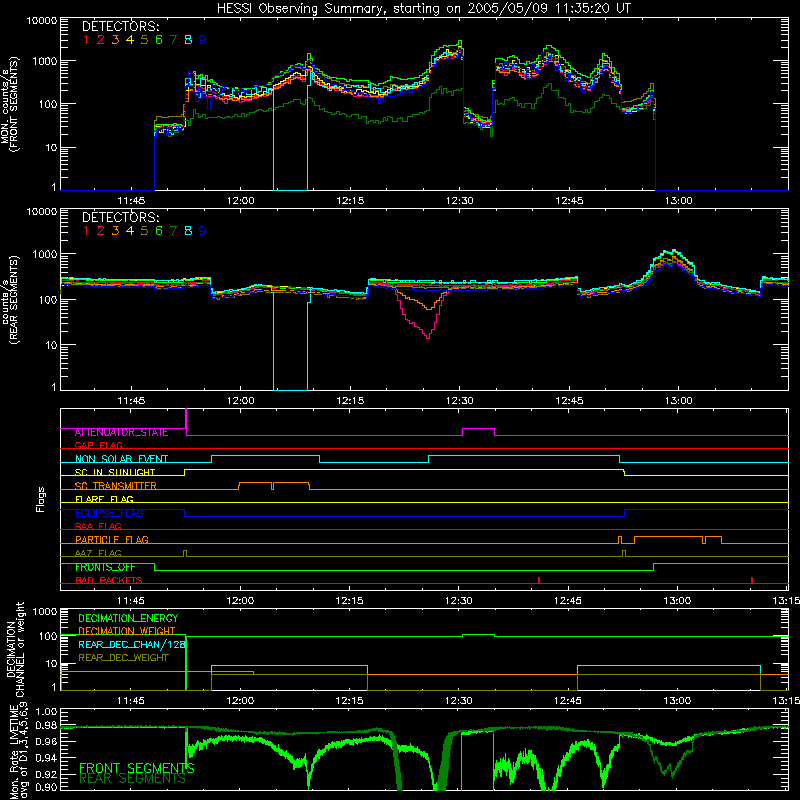Click '12:45' tick under rear segments plot
Viewport: 800px width, 800px height.
(569, 401)
